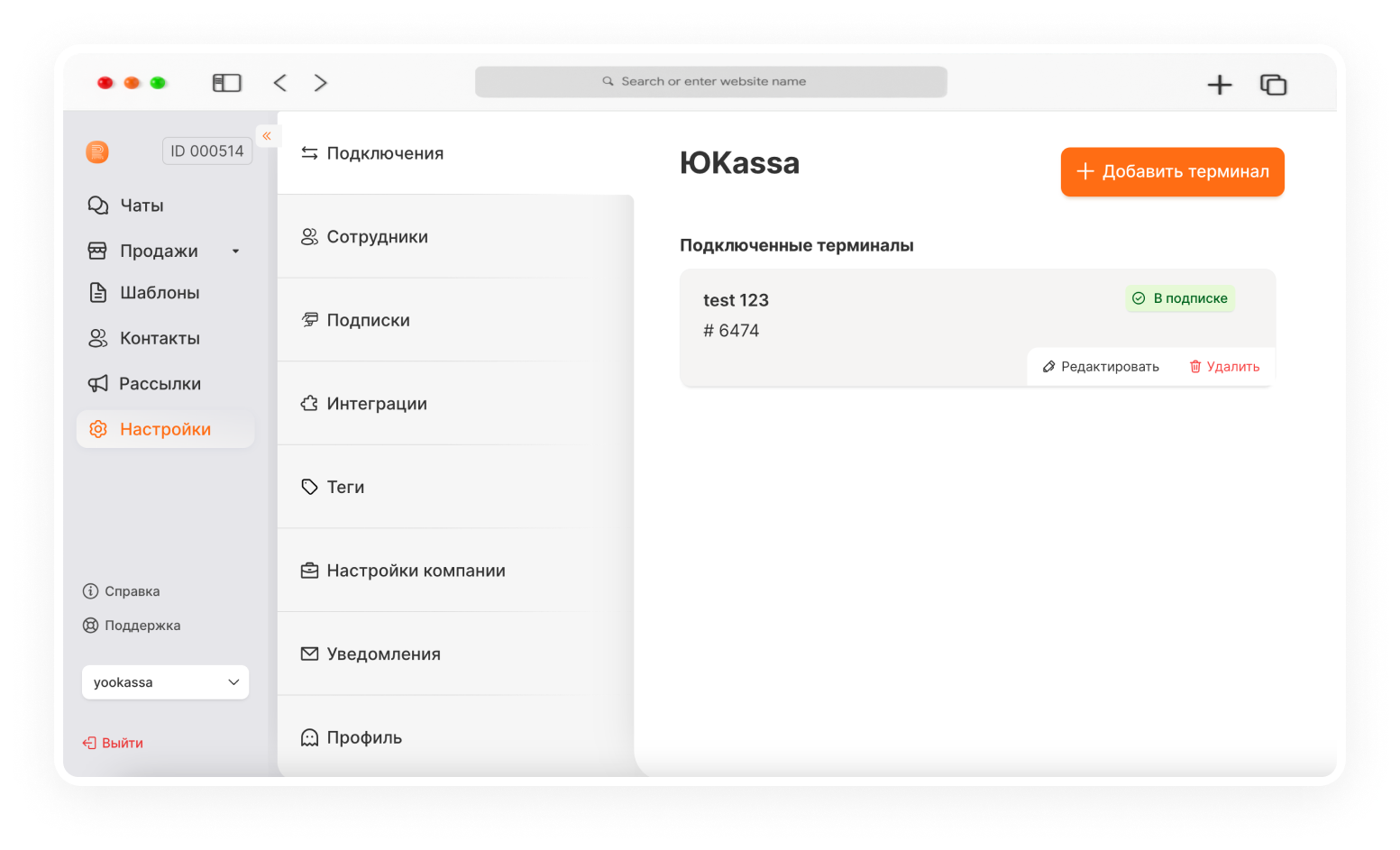The height and width of the screenshot is (850, 1400).
Task: Collapse the sidebar with double-chevron icon
Action: (x=267, y=136)
